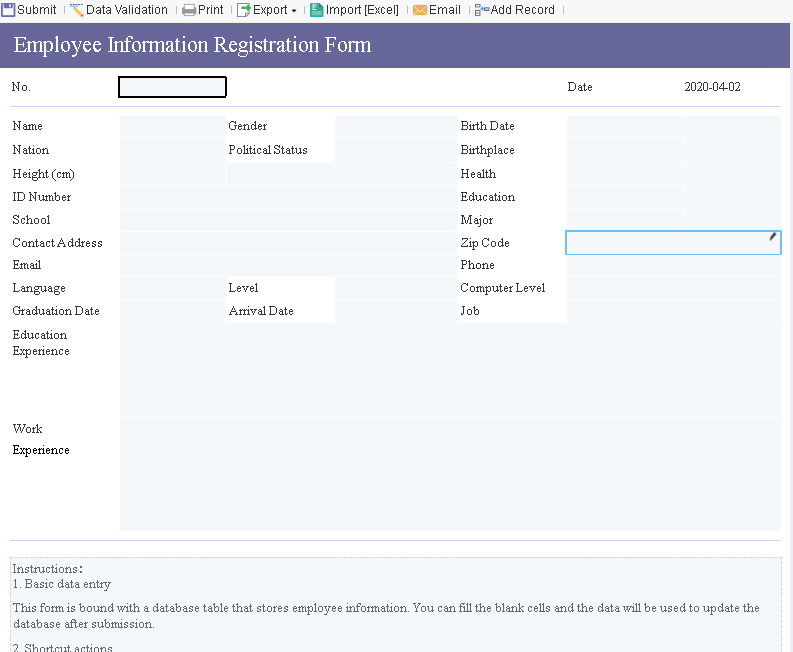Viewport: 793px width, 652px height.
Task: Click the Computer Level input cell
Action: point(674,288)
